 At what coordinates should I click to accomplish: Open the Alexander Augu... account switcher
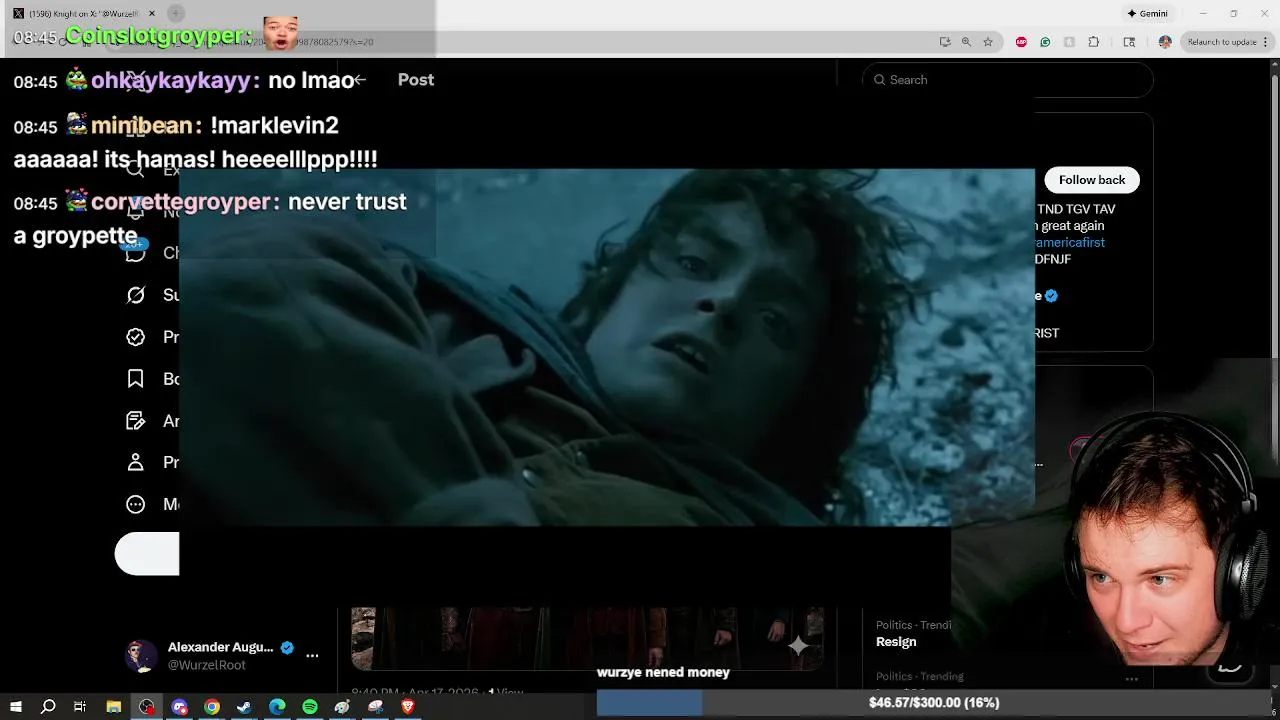click(220, 656)
